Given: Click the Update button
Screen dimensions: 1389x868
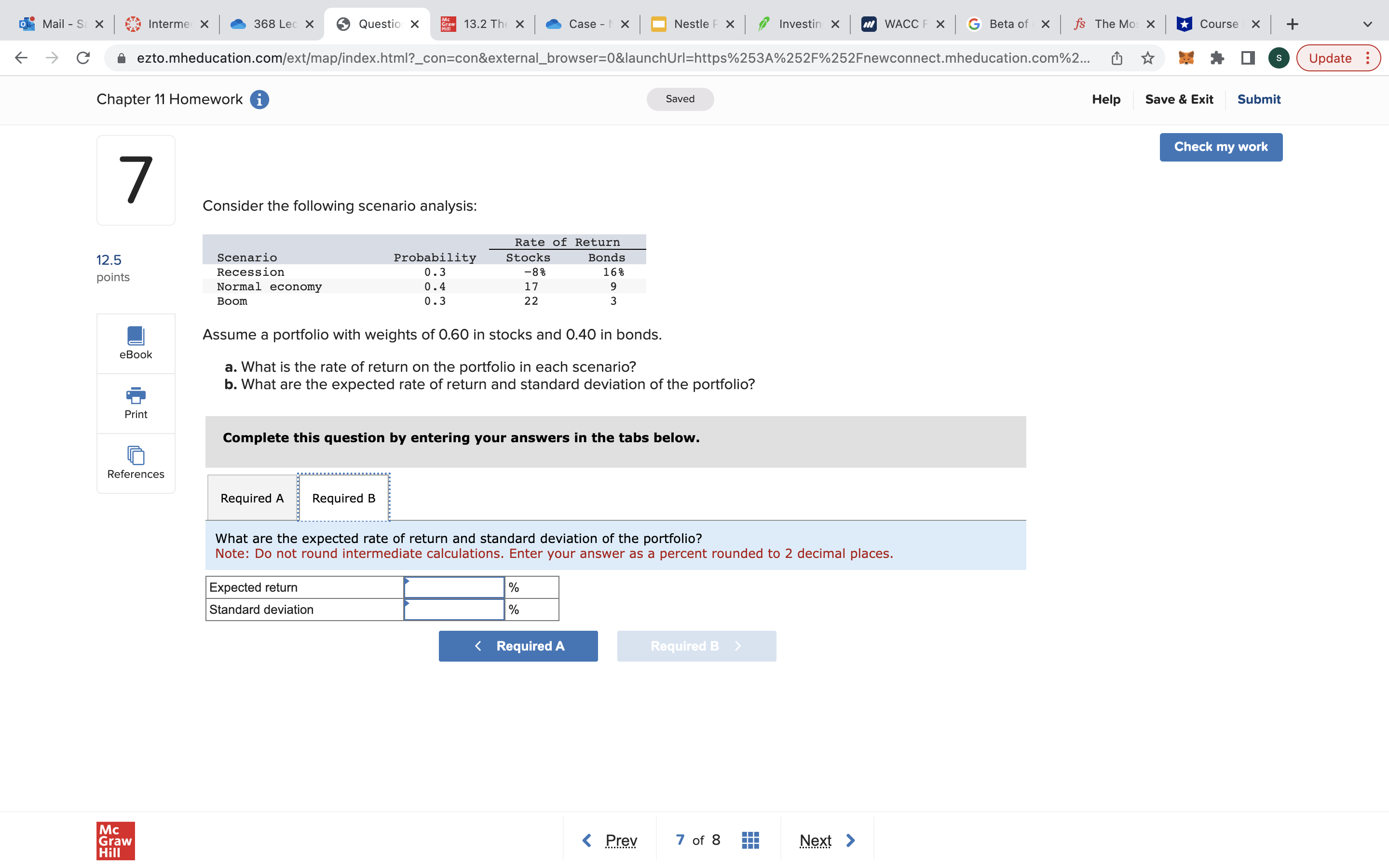Looking at the screenshot, I should (1331, 57).
